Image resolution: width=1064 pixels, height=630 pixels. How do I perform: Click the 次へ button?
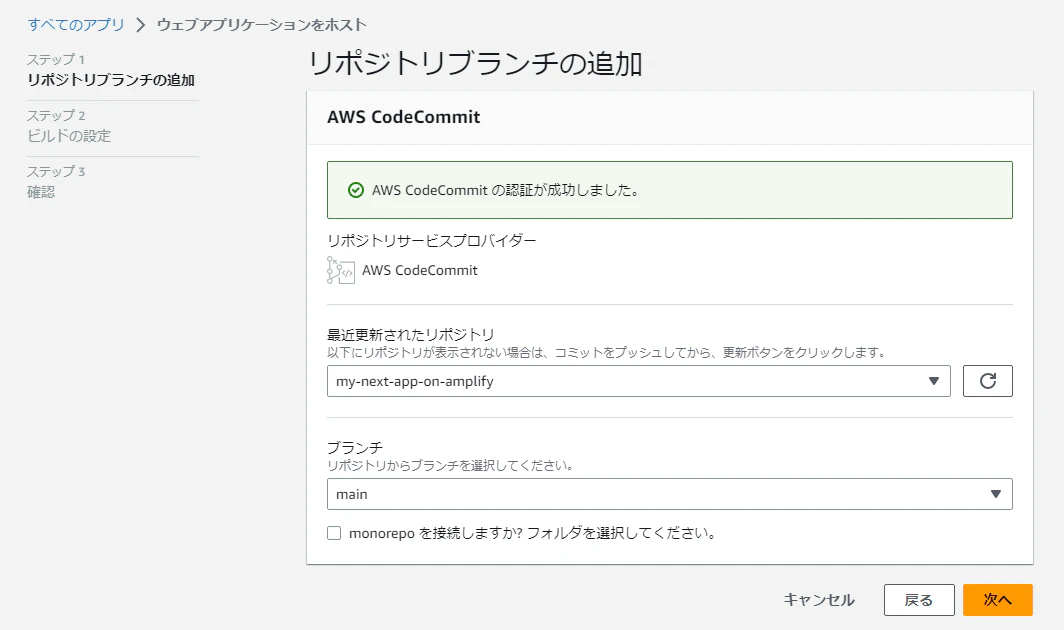coord(998,600)
